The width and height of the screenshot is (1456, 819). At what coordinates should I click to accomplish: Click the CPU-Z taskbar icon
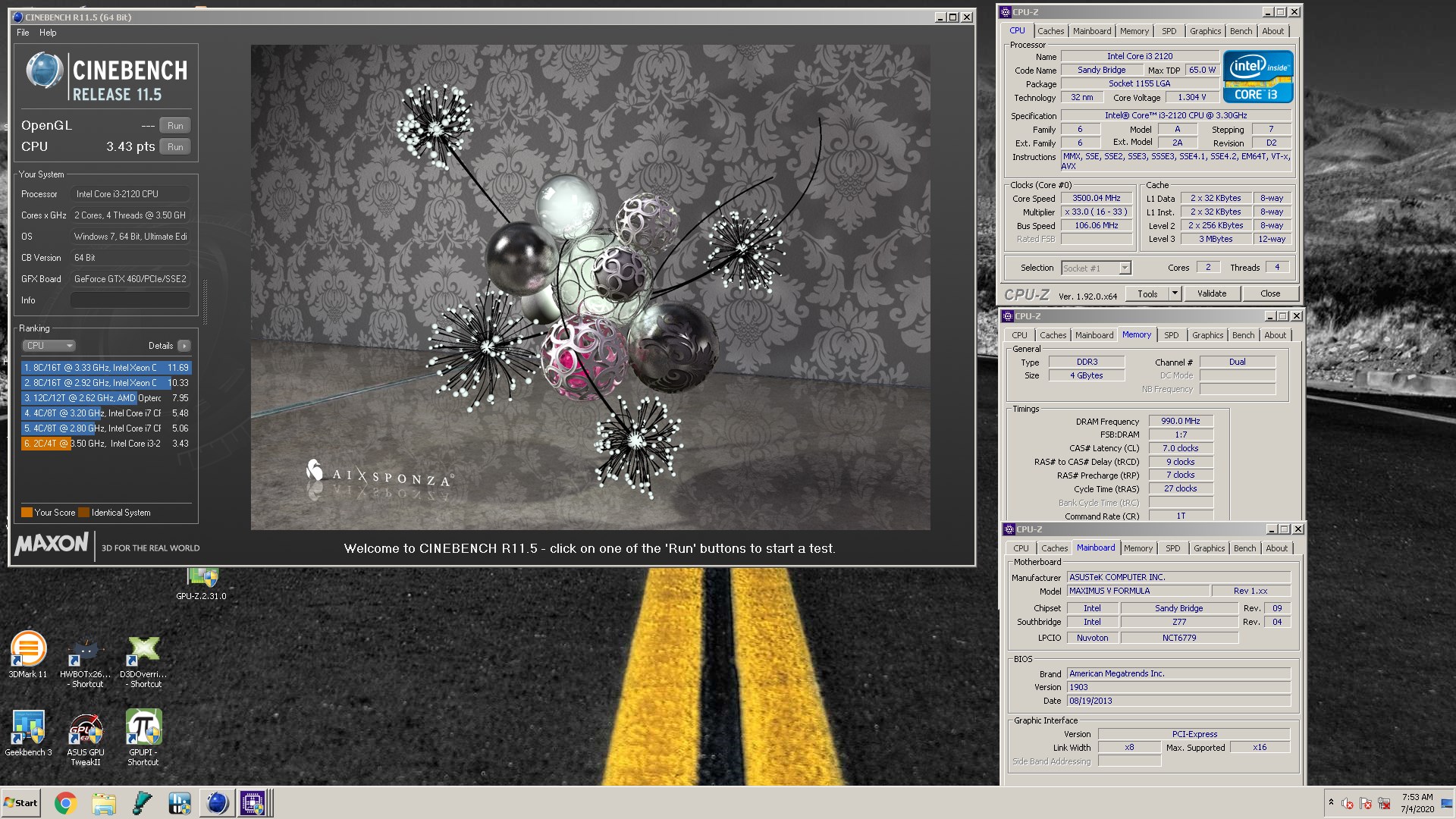pyautogui.click(x=253, y=803)
